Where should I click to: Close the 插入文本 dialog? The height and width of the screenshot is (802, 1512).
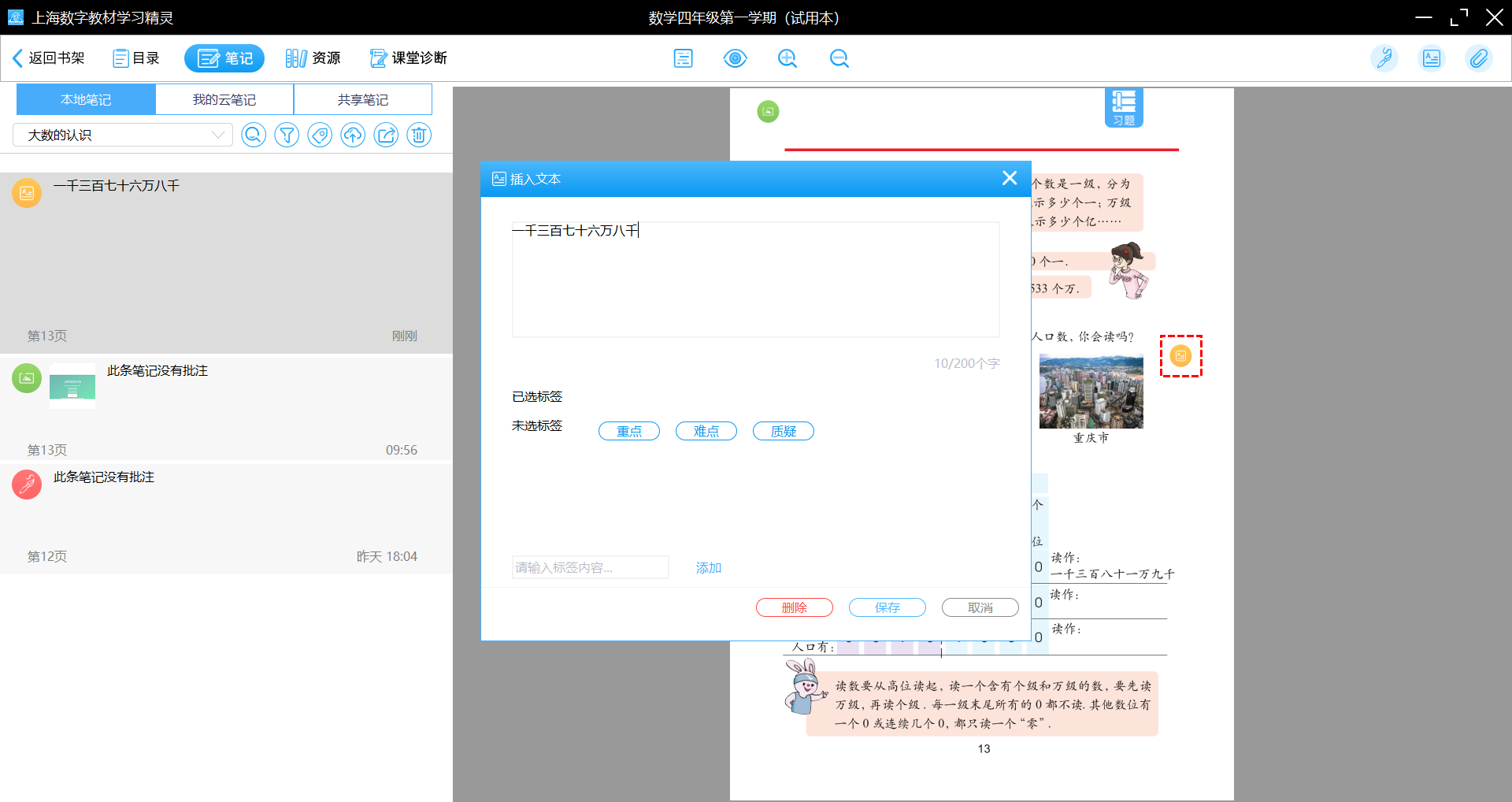point(1009,178)
